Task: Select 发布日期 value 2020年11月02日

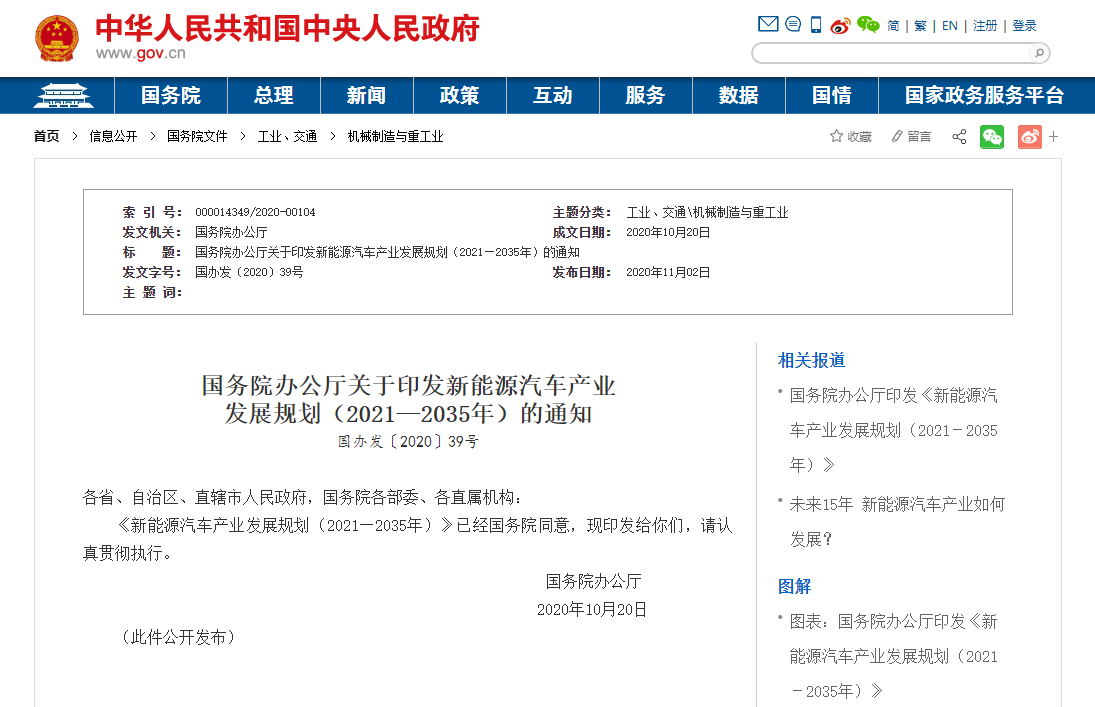Action: point(668,272)
